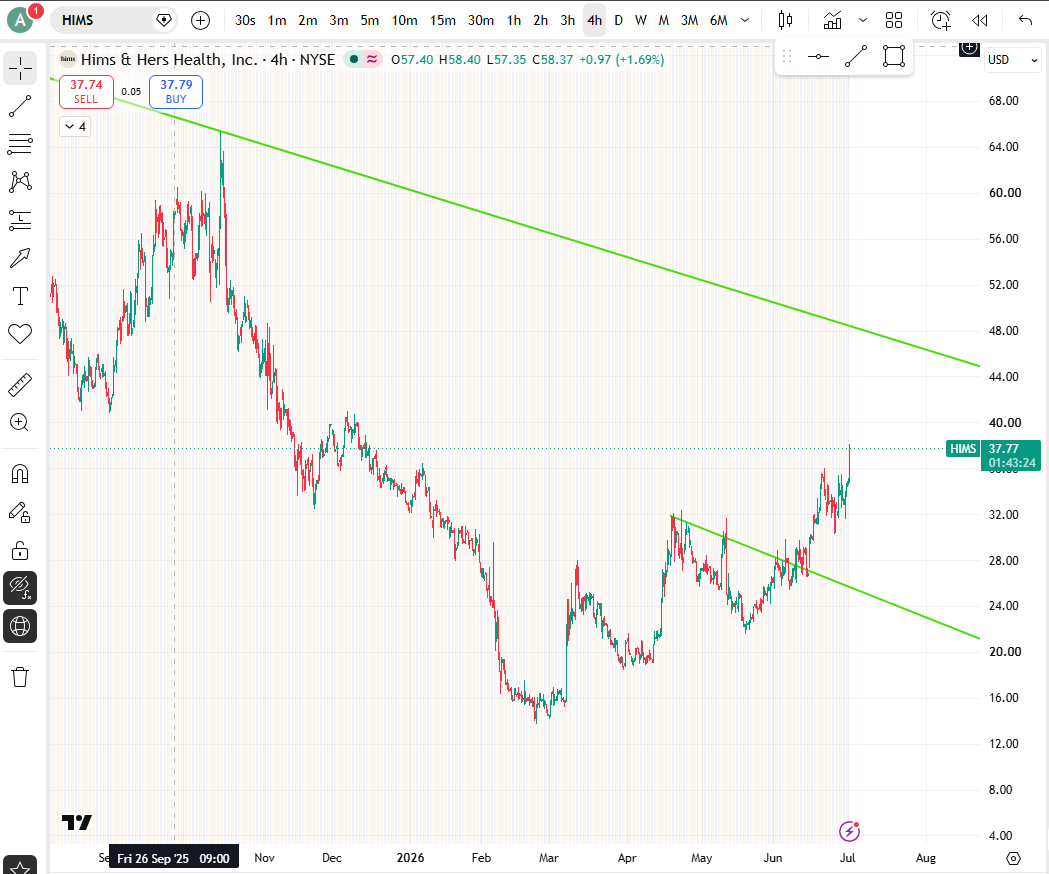Screen dimensions: 1049x874
Task: Open the Fibonacci retracement tools
Action: (20, 143)
